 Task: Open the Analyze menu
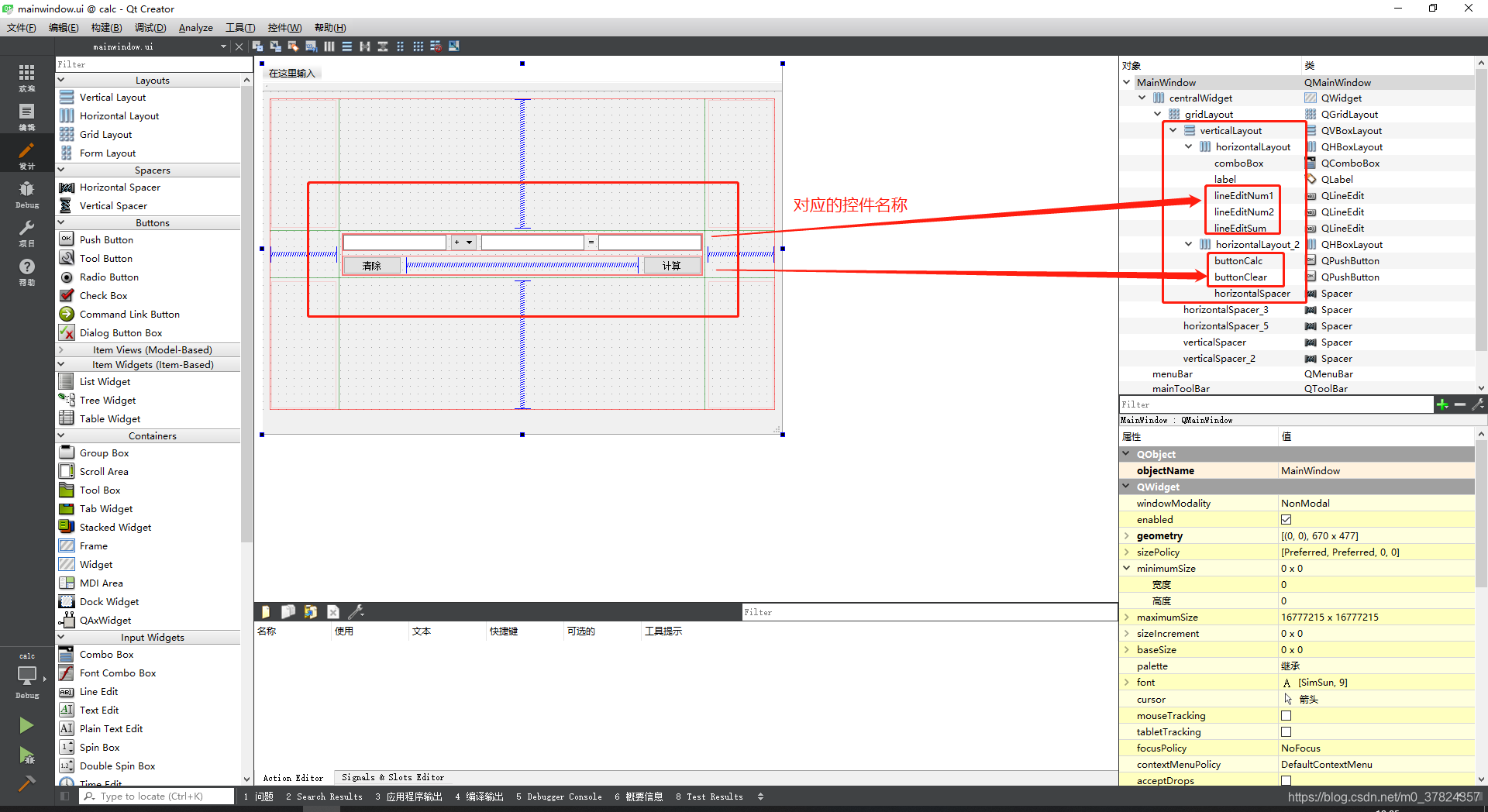pyautogui.click(x=195, y=28)
